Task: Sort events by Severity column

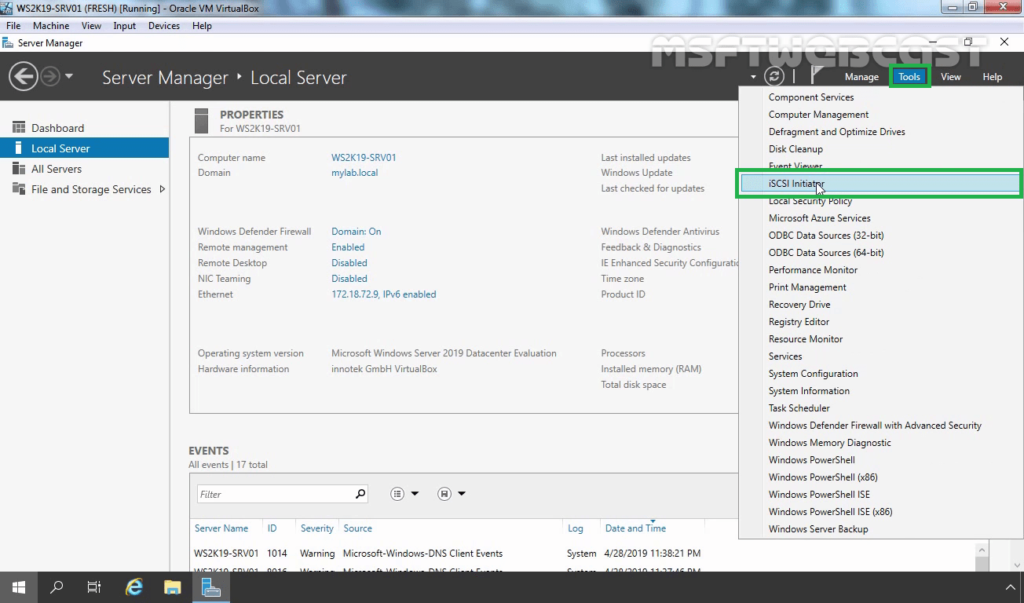Action: 317,528
